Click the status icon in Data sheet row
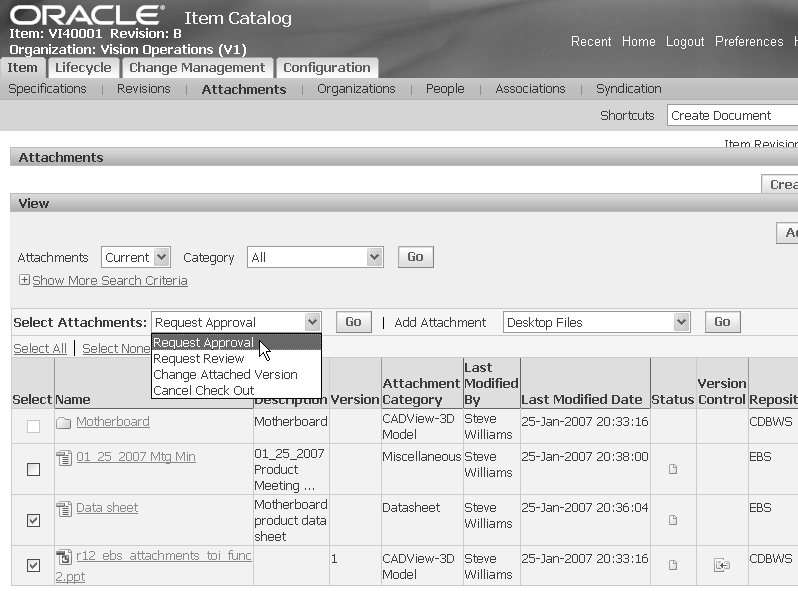The image size is (798, 591). tap(673, 520)
